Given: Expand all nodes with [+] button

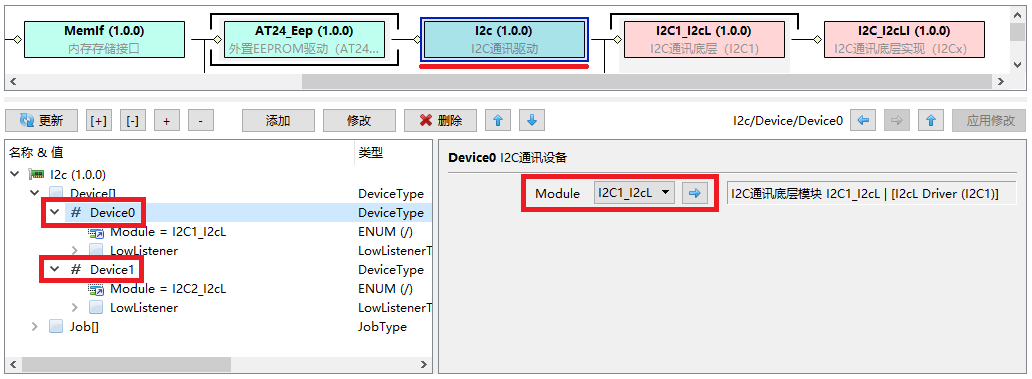Looking at the screenshot, I should pos(99,120).
